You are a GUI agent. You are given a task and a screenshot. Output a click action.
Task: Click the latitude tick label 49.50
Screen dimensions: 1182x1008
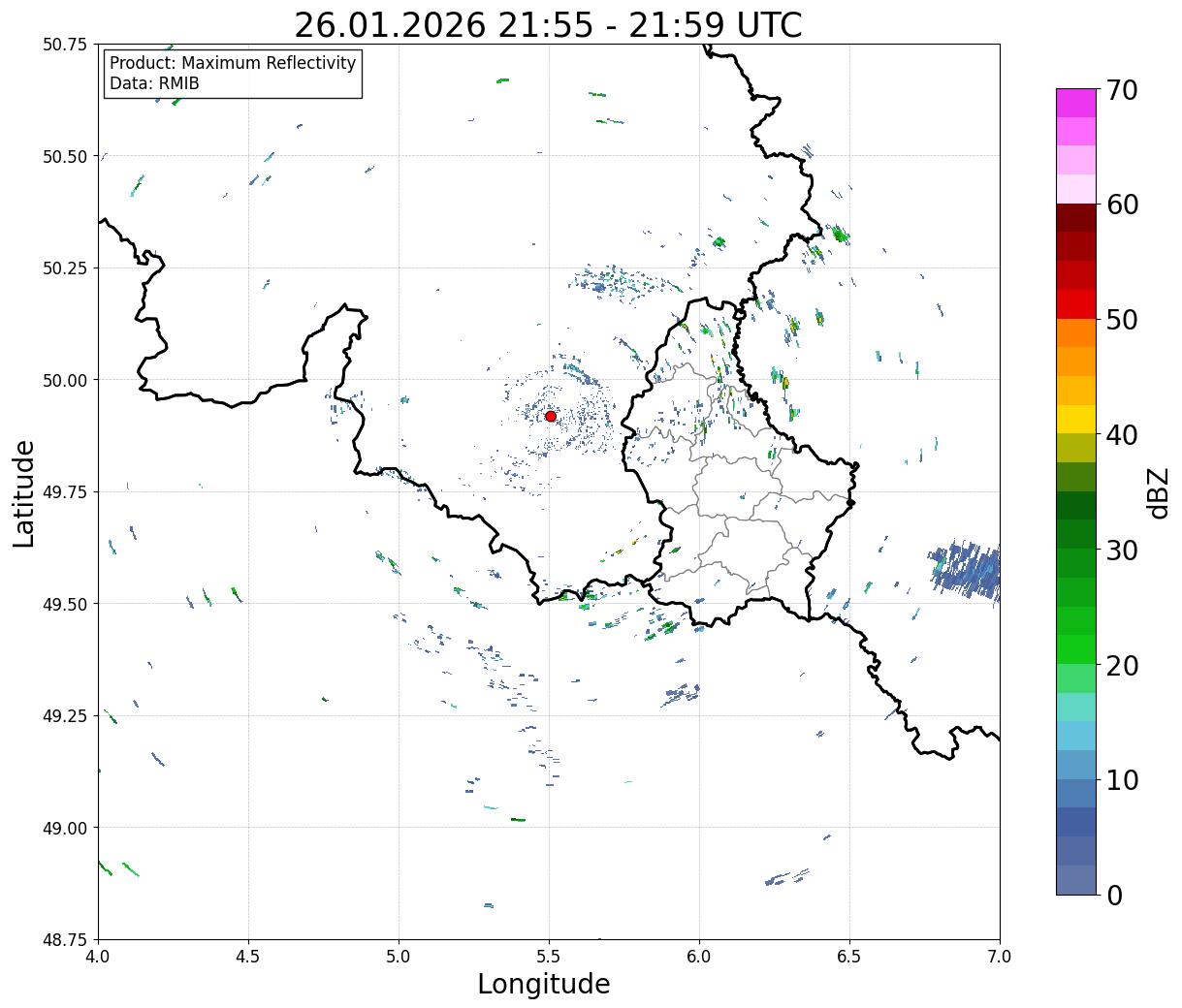pos(65,605)
